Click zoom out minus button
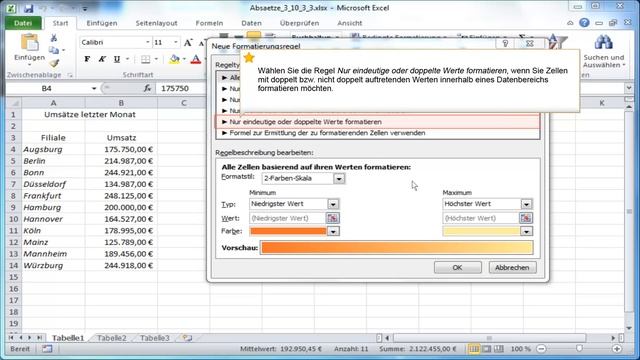The height and width of the screenshot is (360, 640). tap(541, 349)
